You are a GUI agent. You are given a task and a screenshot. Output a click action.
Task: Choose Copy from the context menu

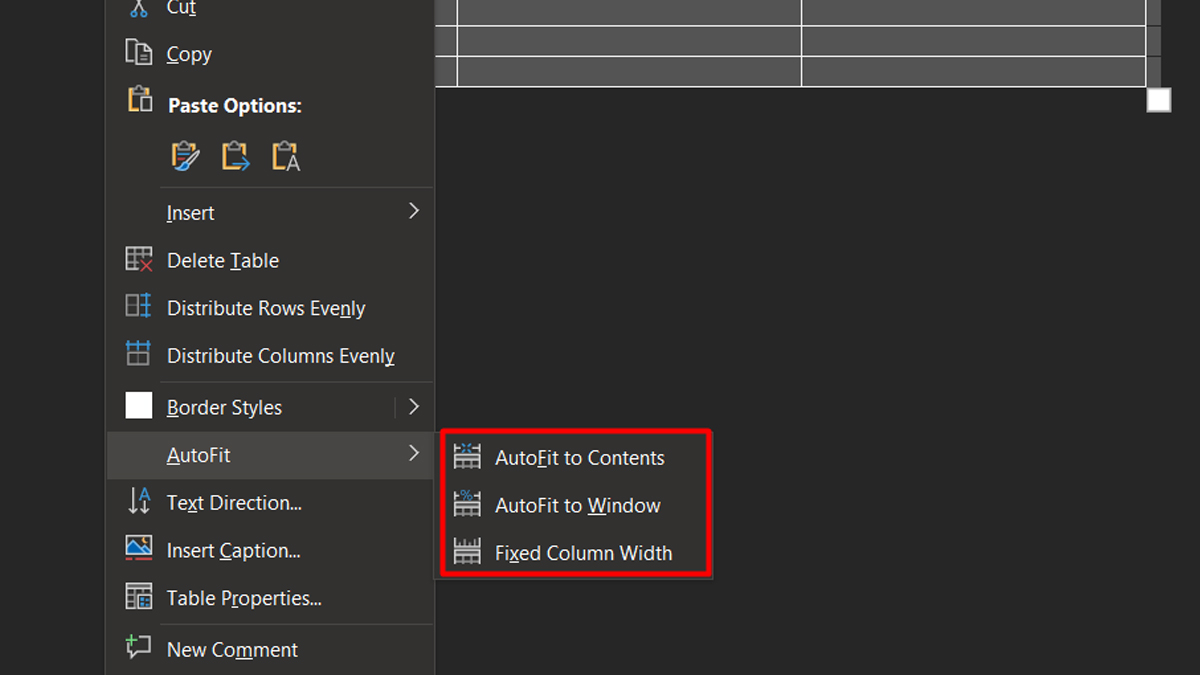tap(189, 55)
